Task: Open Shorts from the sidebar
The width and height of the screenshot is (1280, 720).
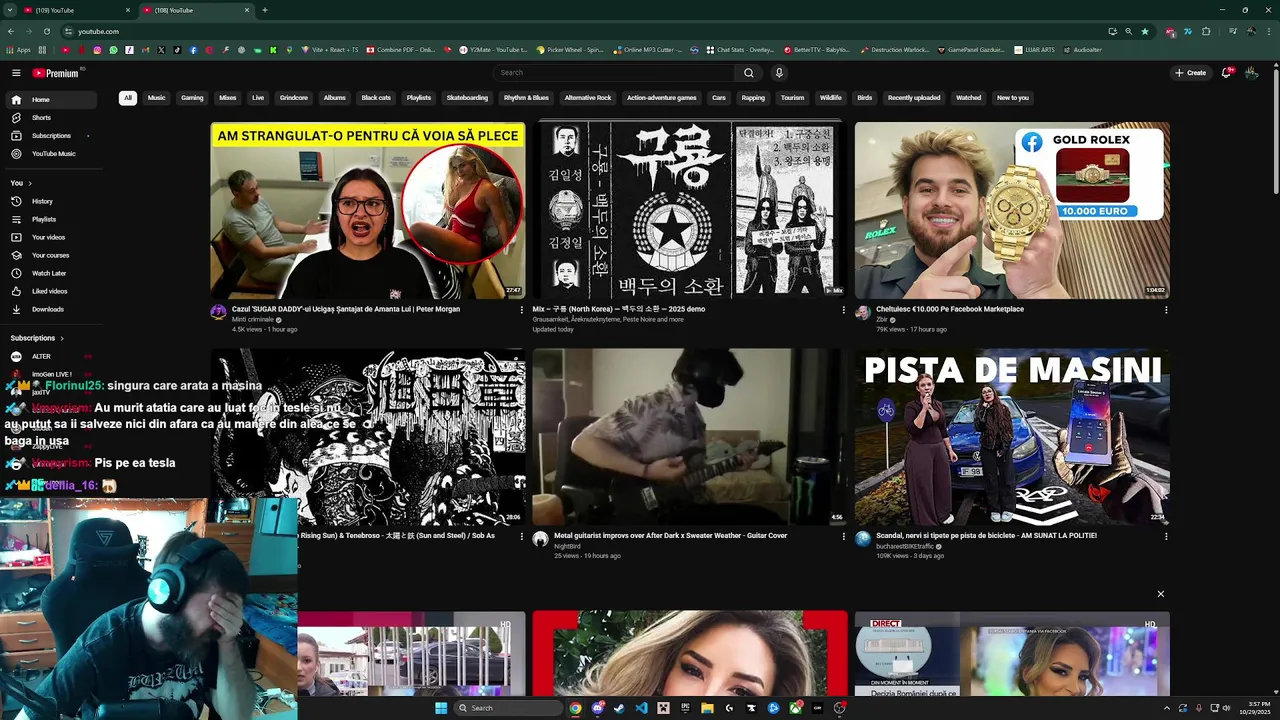Action: 49,118
